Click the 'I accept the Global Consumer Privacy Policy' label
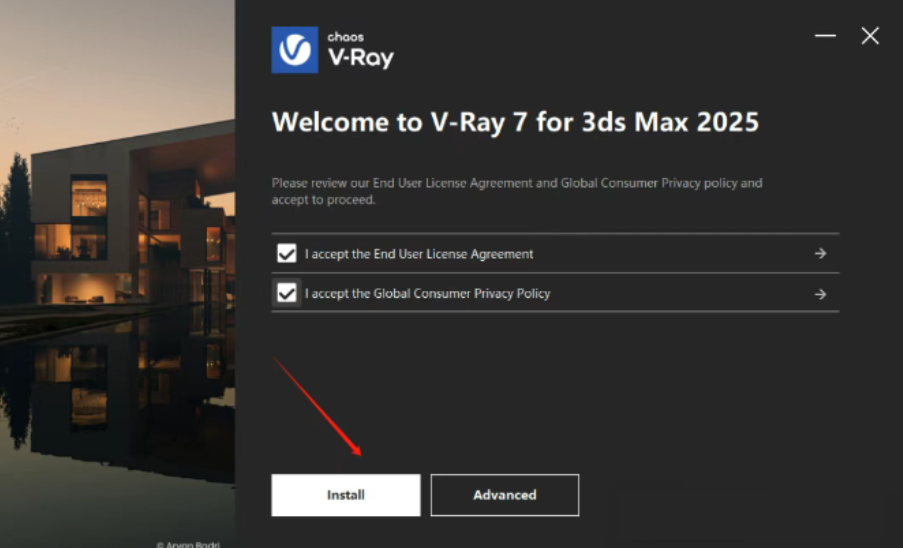This screenshot has height=548, width=903. click(427, 294)
